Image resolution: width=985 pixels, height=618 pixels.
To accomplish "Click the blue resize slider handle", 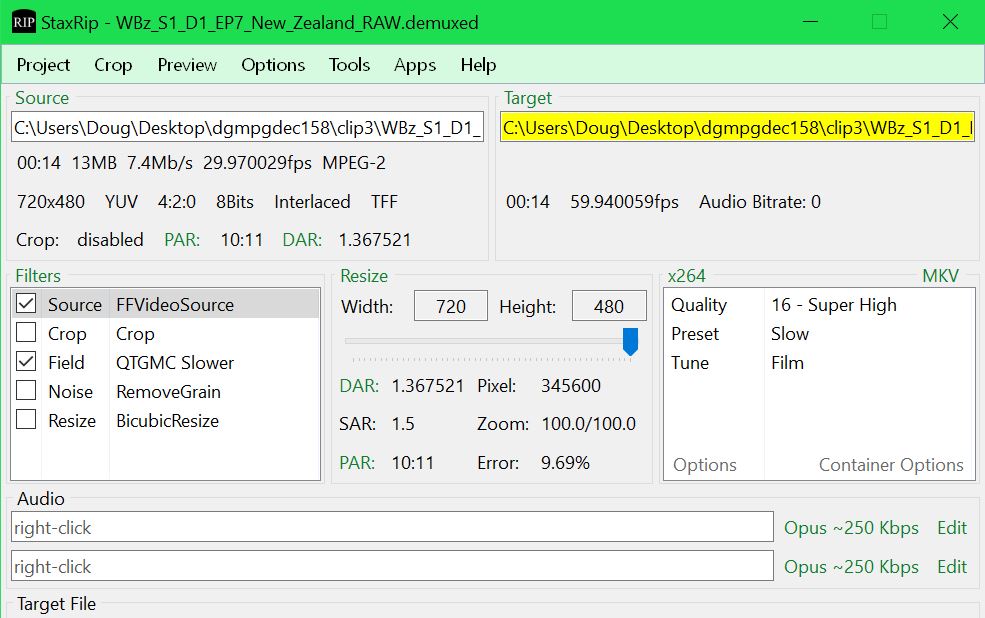I will [630, 341].
